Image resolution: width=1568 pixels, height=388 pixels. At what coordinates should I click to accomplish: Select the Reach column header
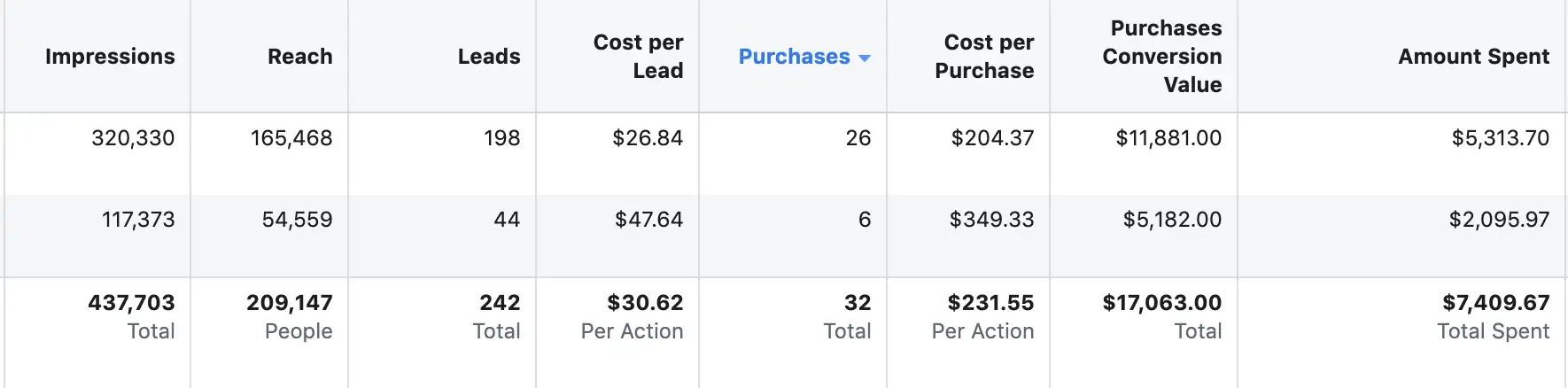300,57
